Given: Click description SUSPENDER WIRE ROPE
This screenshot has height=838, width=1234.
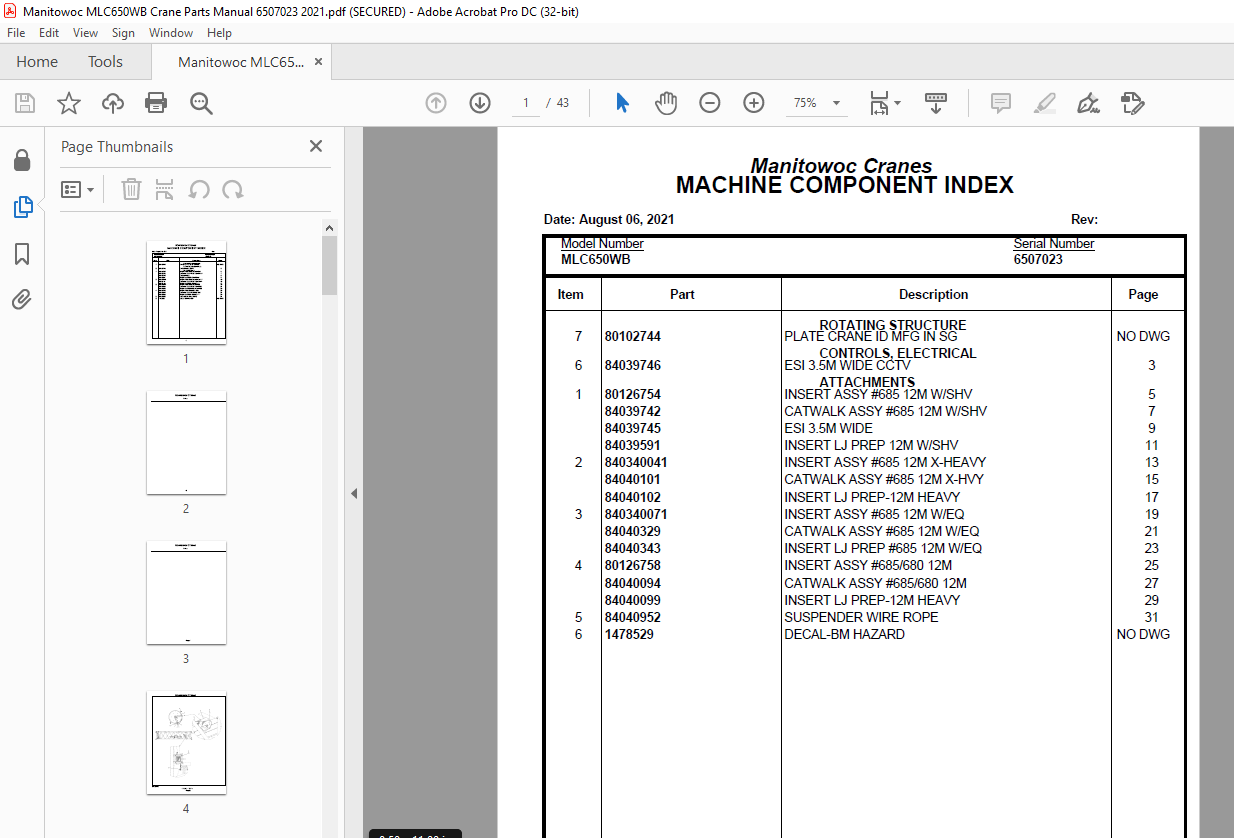Looking at the screenshot, I should point(861,617).
